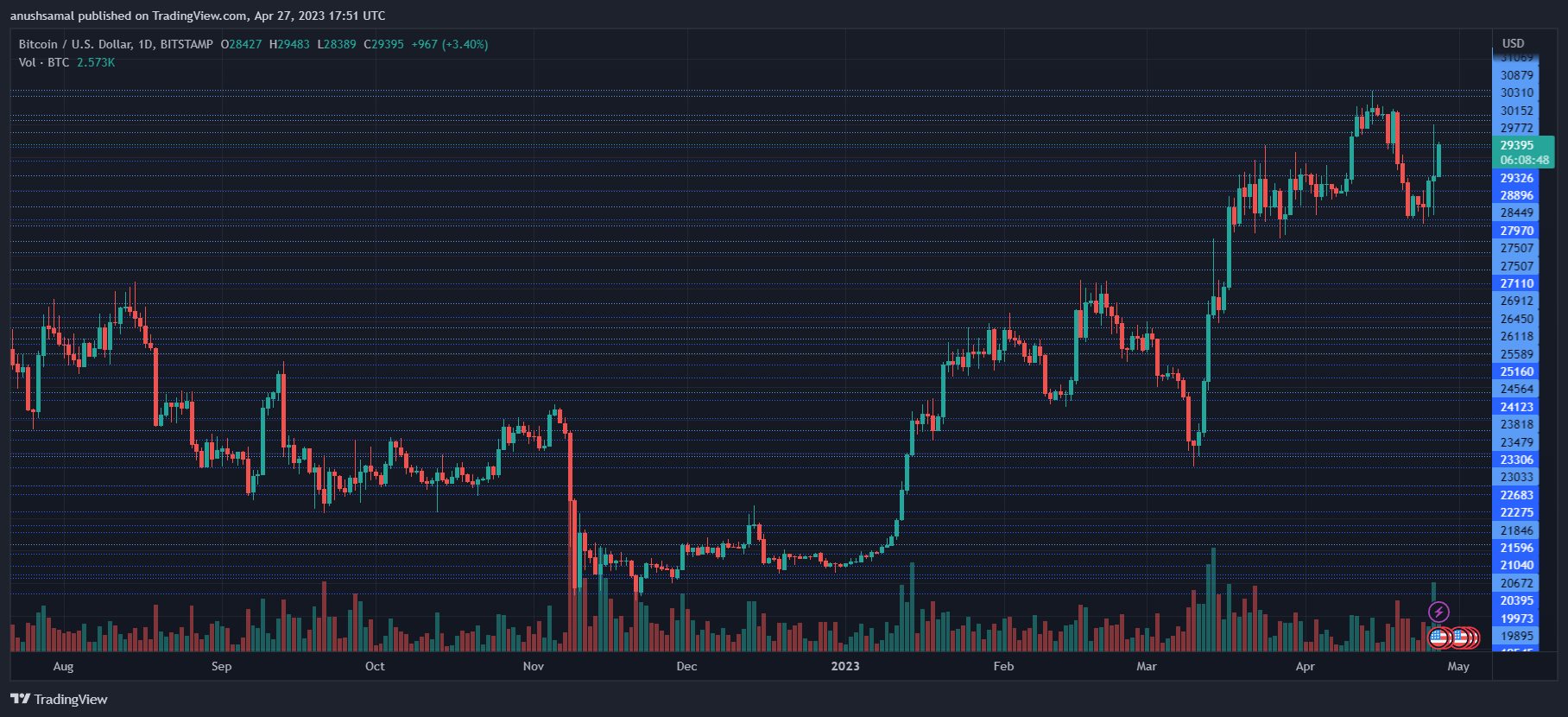Click the 24123 price level label
Viewport: 1568px width, 717px height.
1516,407
